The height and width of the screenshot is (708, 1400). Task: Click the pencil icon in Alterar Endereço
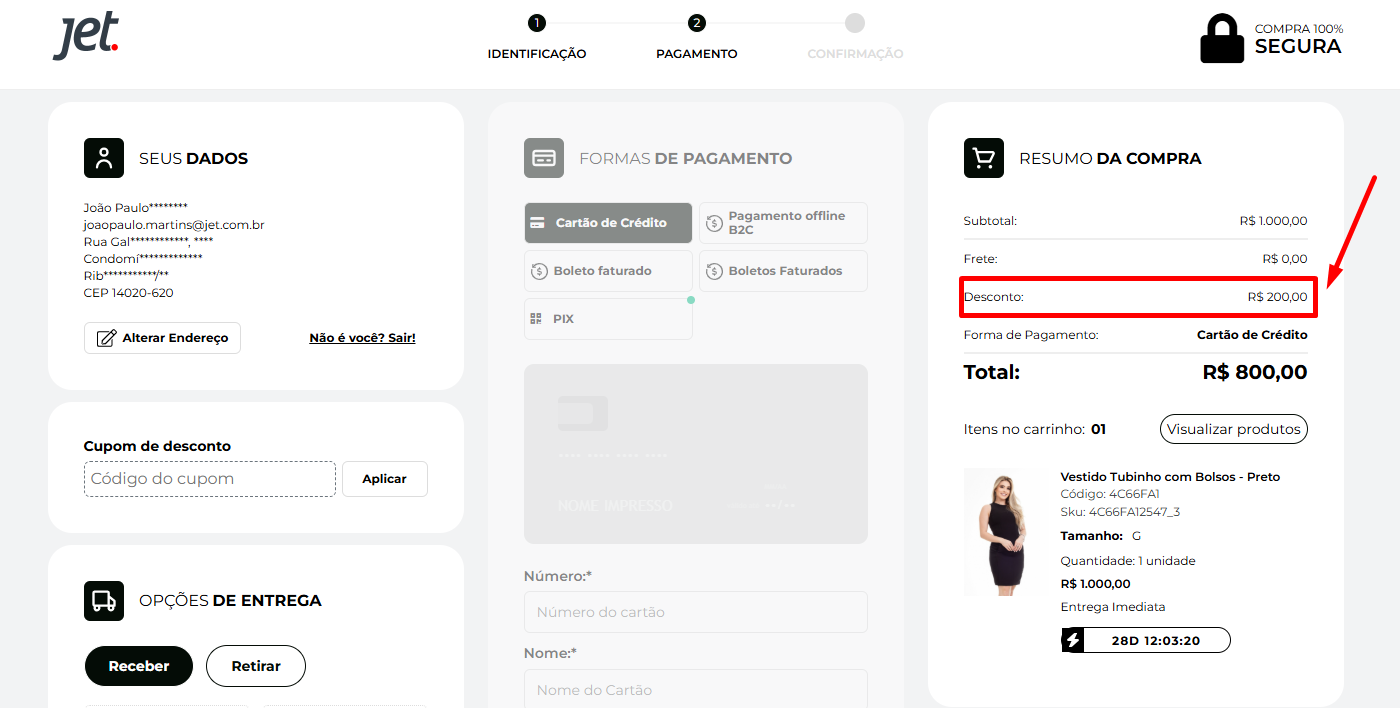(106, 338)
